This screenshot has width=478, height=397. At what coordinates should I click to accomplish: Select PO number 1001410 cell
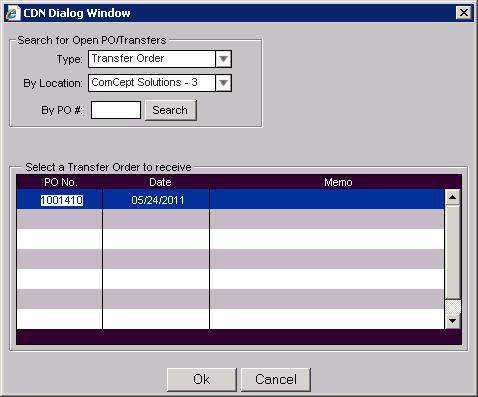click(62, 200)
